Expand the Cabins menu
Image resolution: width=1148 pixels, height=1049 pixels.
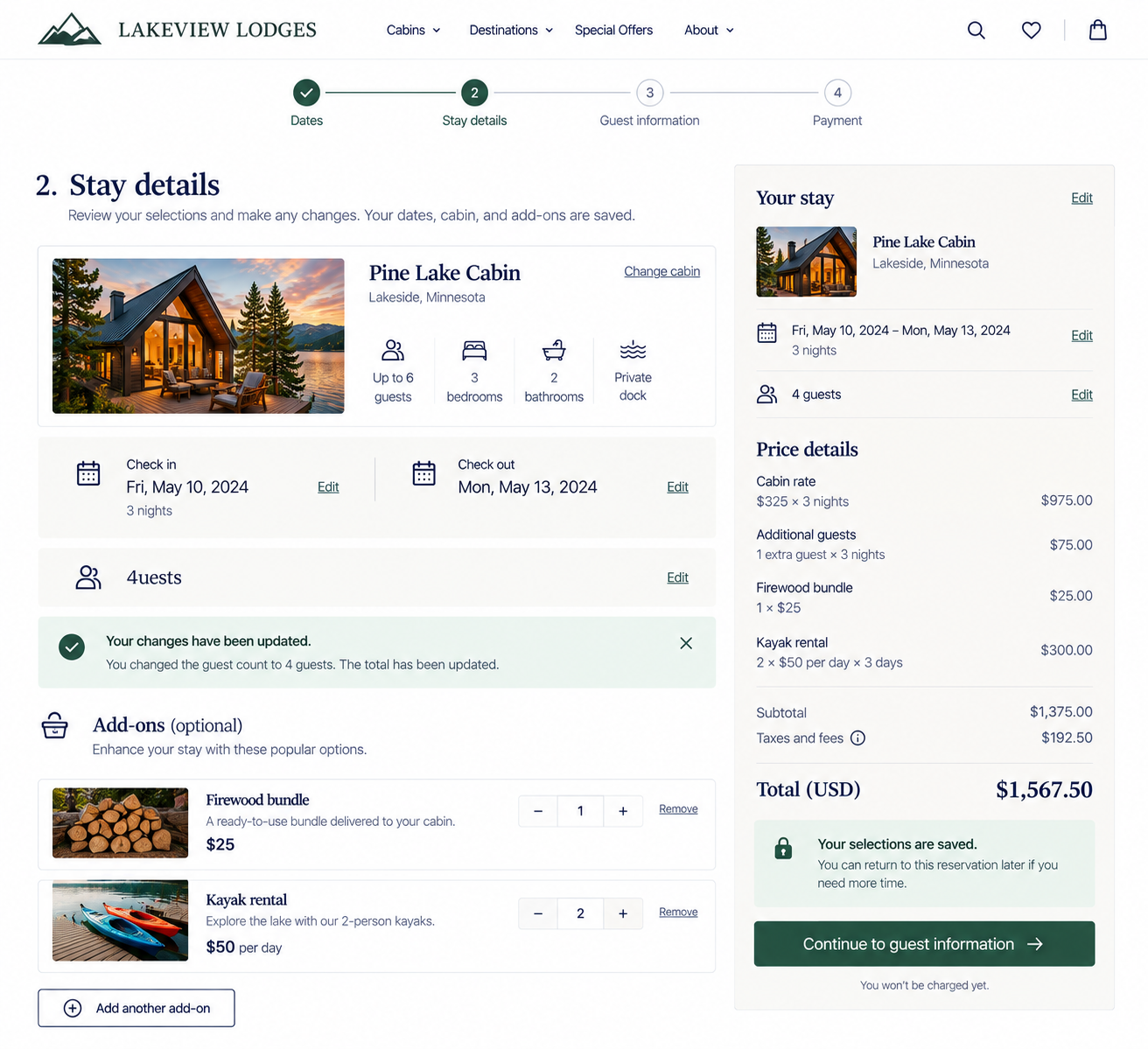coord(414,30)
